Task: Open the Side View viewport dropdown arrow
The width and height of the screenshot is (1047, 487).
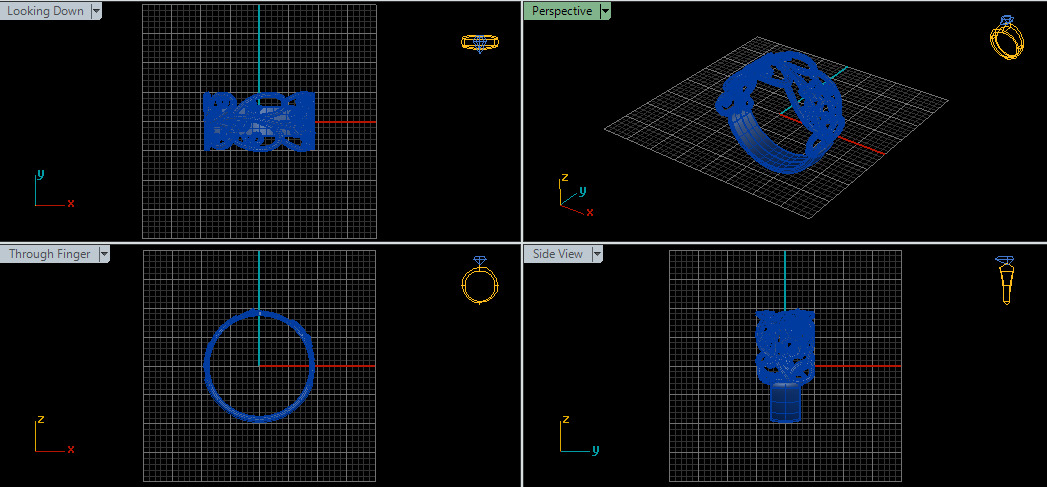Action: click(x=597, y=254)
